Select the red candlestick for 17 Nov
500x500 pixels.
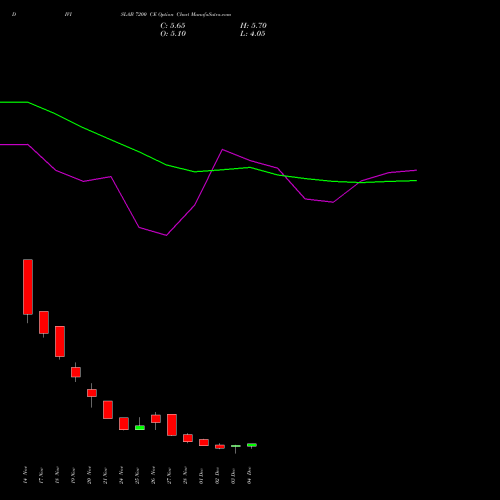point(44,322)
